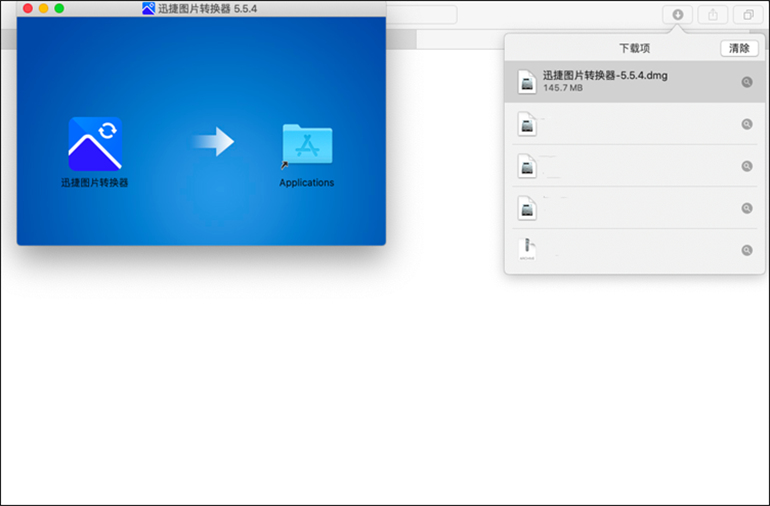This screenshot has width=770, height=506.
Task: Select the 迅捷图片转换器 app icon in installer window
Action: pyautogui.click(x=95, y=143)
